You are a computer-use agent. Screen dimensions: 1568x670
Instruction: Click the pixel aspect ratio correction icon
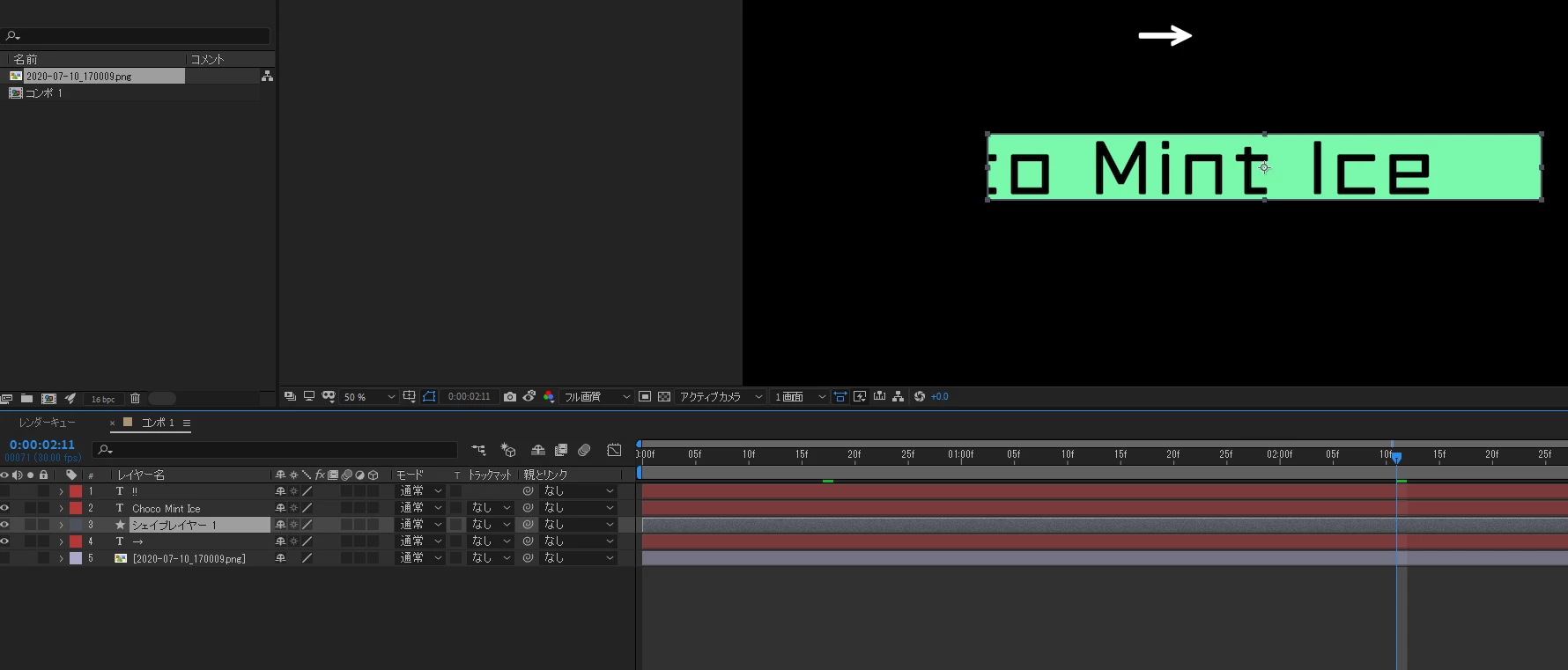(840, 397)
